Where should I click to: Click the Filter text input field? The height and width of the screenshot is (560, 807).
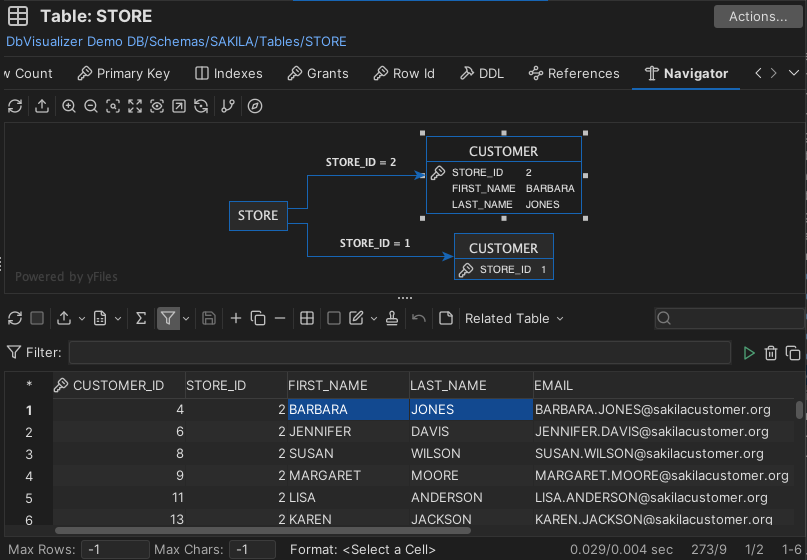[x=399, y=353]
